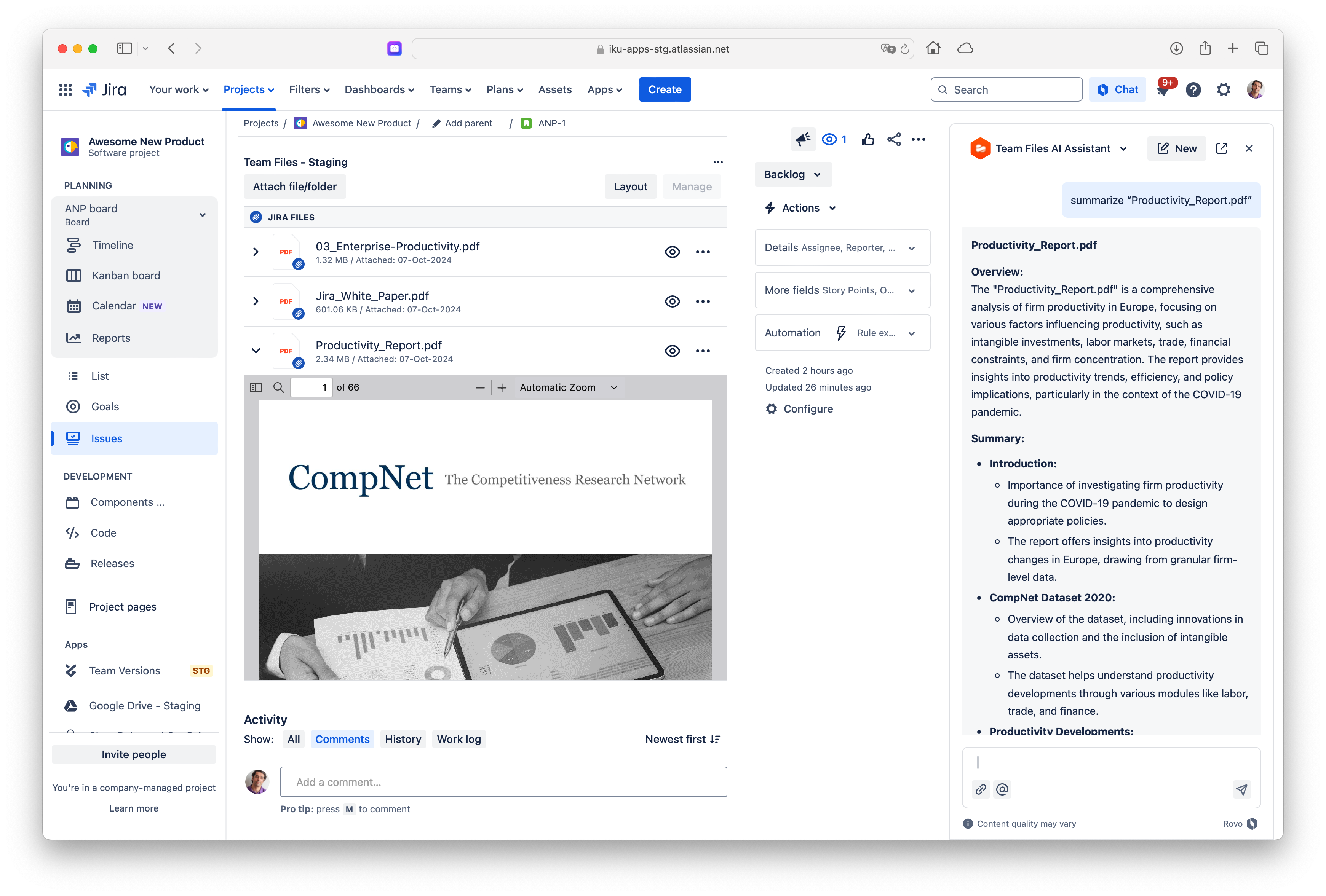Toggle preview eye for 03_Enterprise-Productivity.pdf
Screen dimensions: 1326x896
tap(672, 252)
